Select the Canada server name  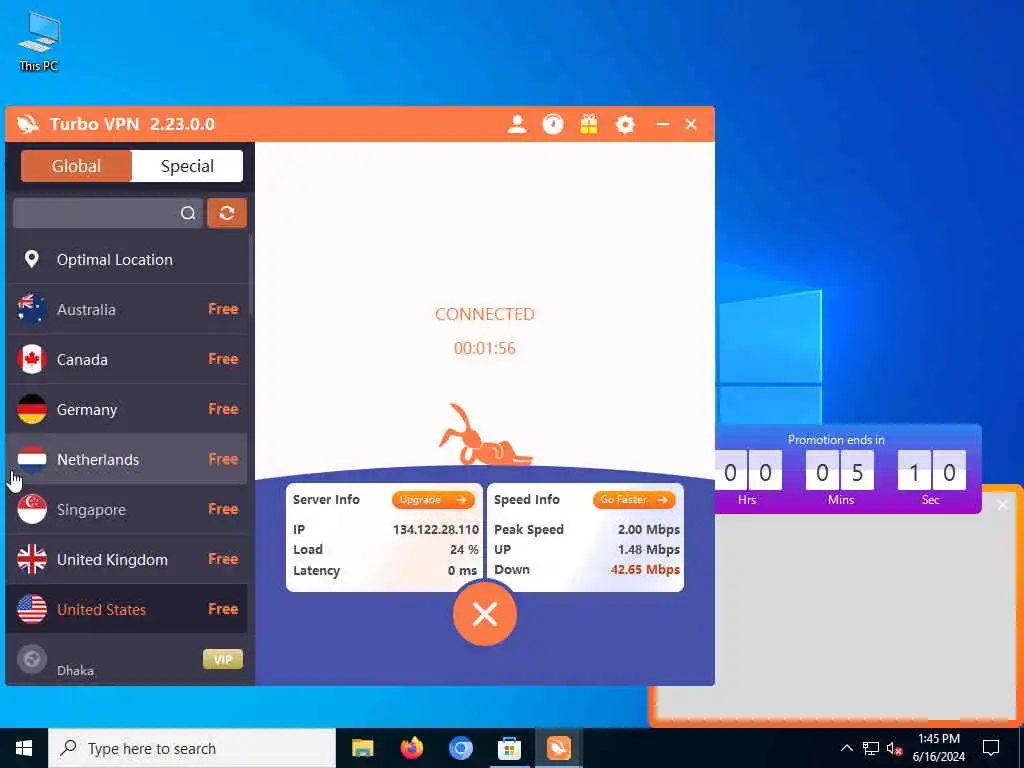pyautogui.click(x=82, y=359)
